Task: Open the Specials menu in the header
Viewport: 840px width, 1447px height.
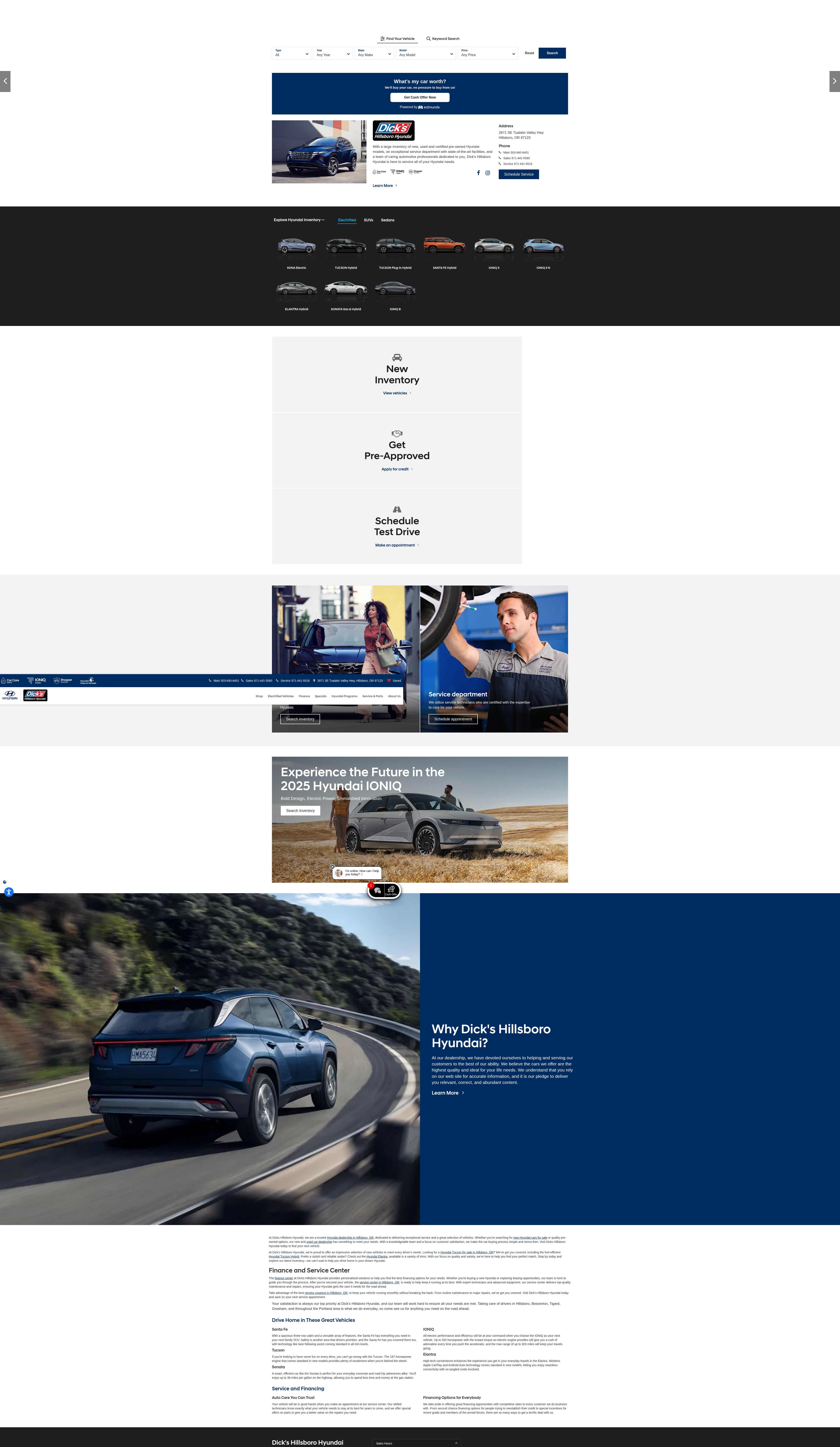Action: click(x=320, y=696)
